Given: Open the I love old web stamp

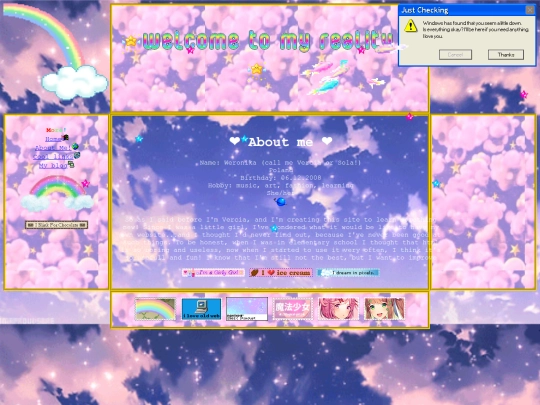Looking at the screenshot, I should pyautogui.click(x=201, y=309).
